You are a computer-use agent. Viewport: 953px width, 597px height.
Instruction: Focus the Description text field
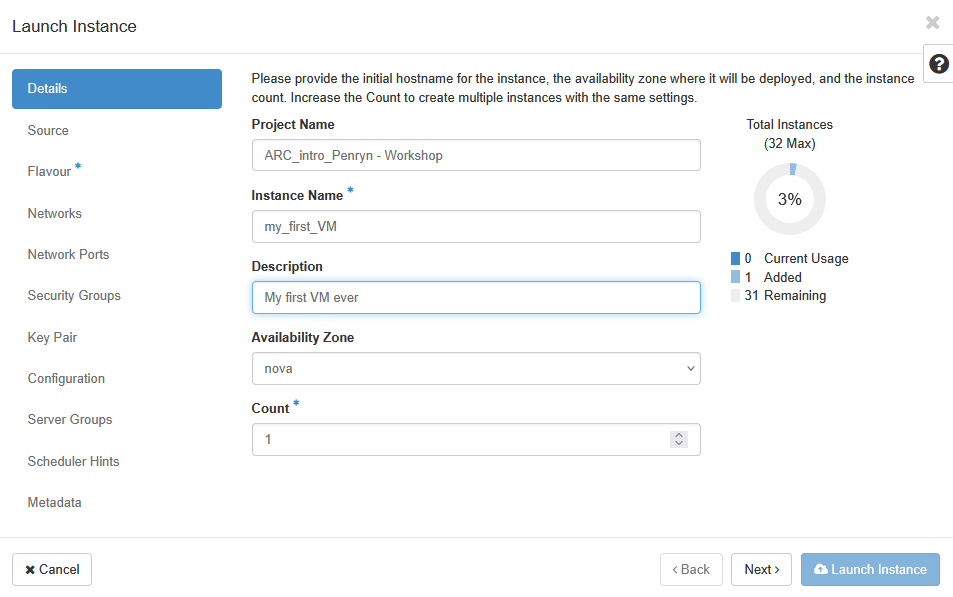pos(476,297)
